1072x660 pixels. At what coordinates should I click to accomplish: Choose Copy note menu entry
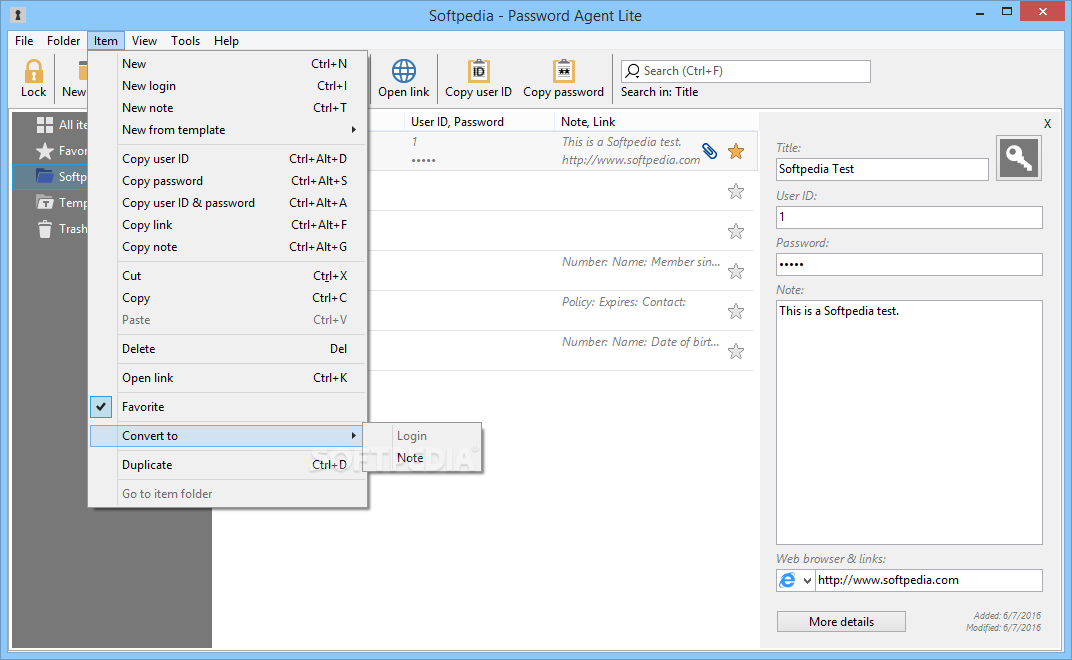[228, 247]
